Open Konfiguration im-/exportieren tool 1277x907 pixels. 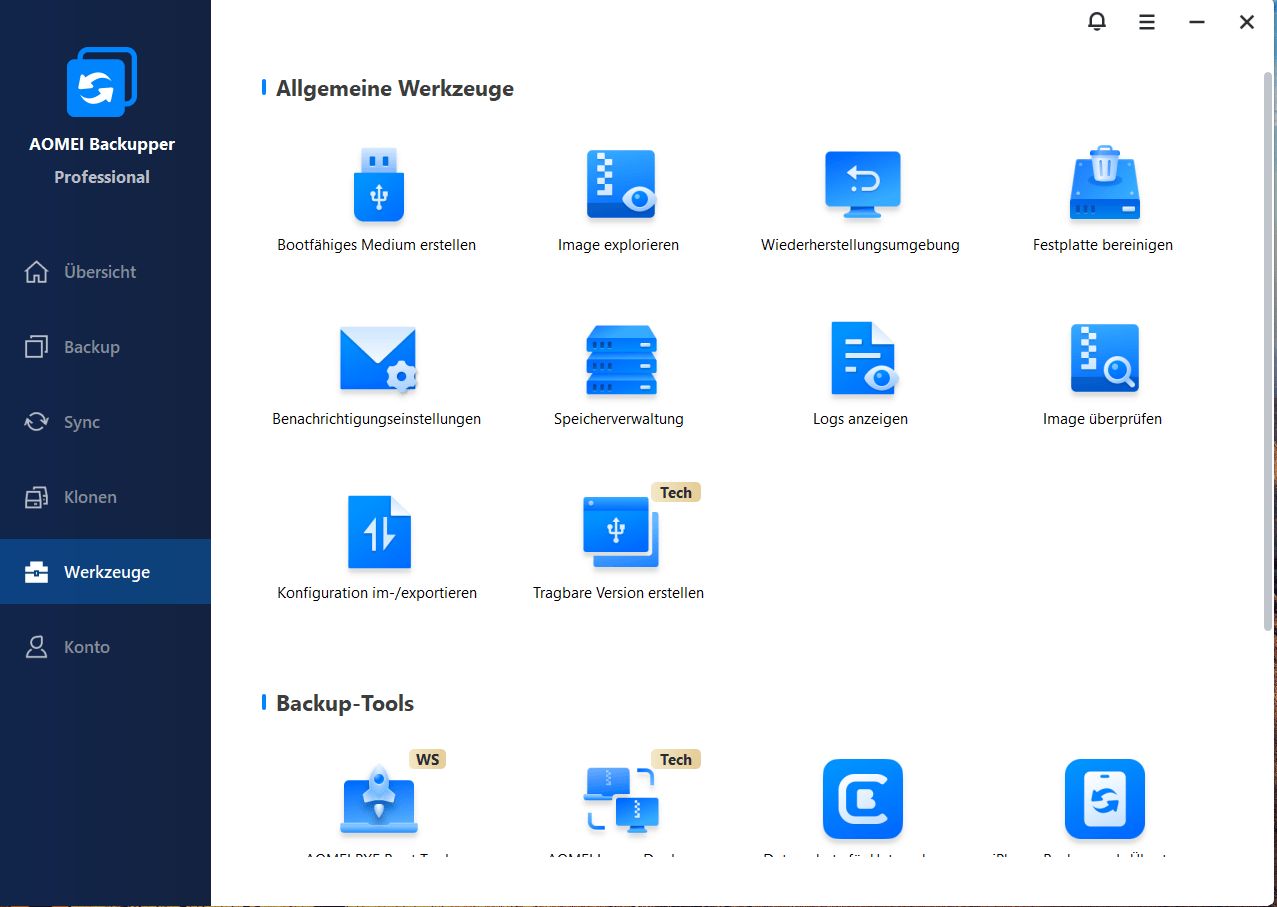(x=378, y=533)
